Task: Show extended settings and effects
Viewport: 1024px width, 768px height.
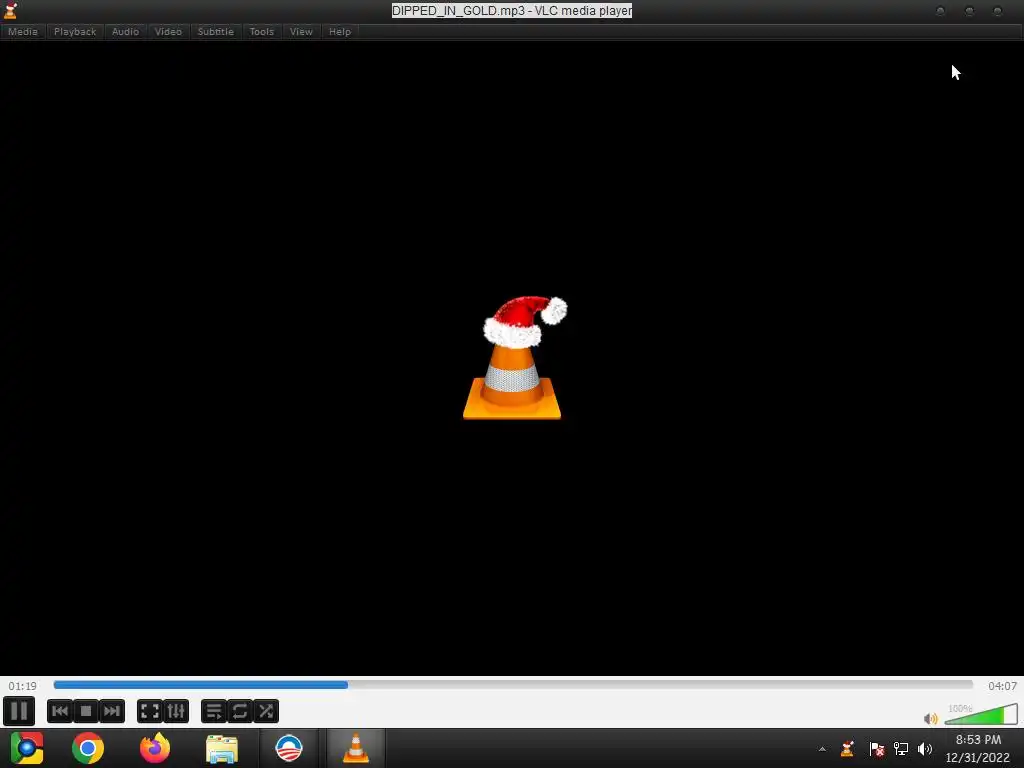Action: [x=176, y=711]
